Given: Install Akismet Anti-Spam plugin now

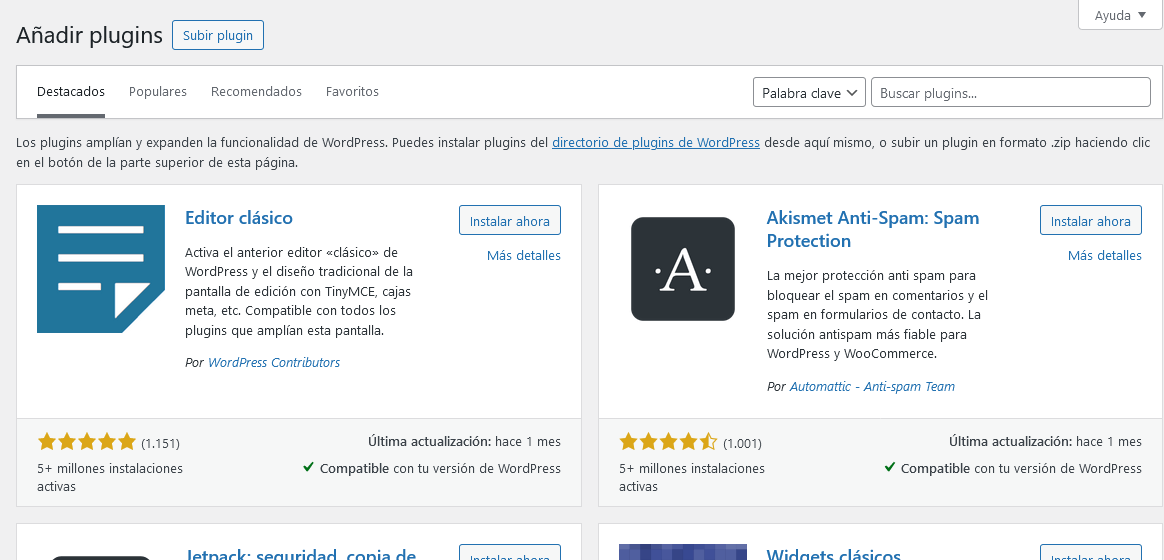Looking at the screenshot, I should (1091, 221).
